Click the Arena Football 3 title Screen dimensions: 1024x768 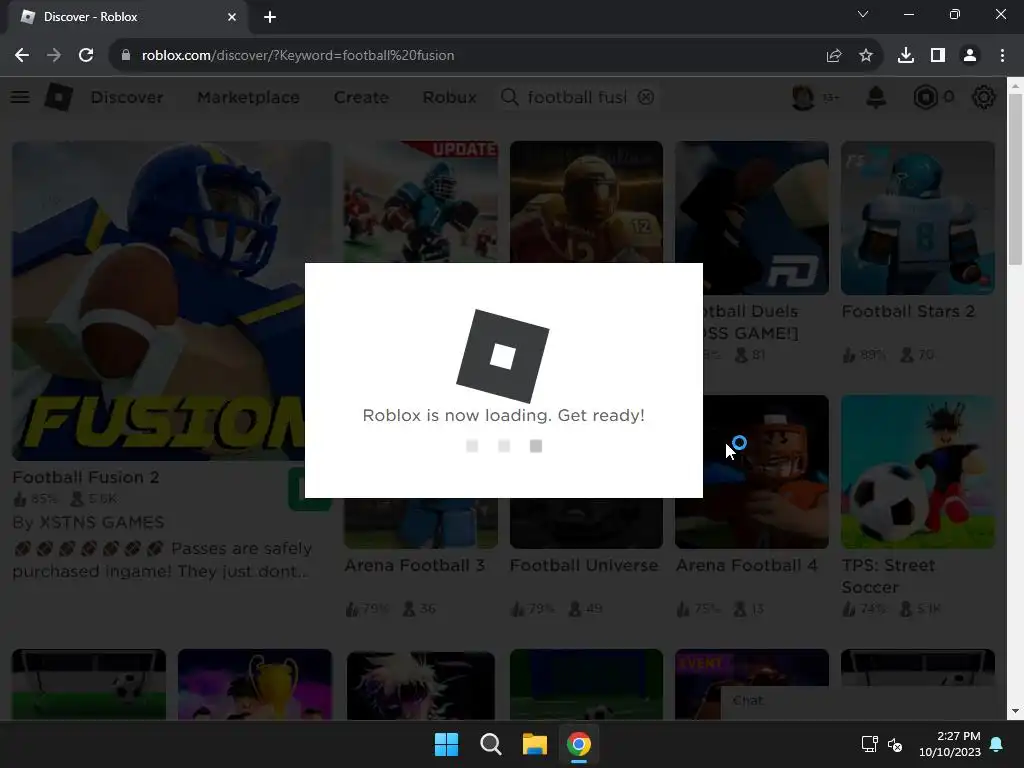[x=415, y=566]
